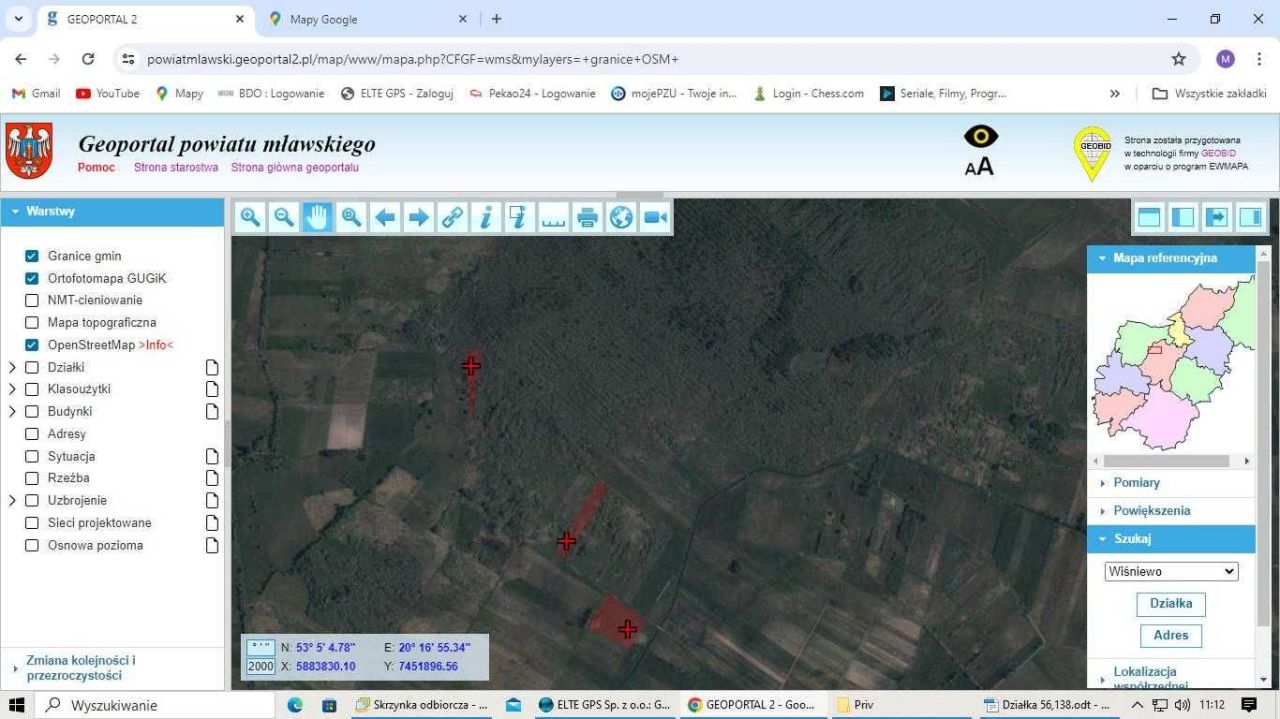Select the hand pan tool
The image size is (1280, 719).
[x=317, y=217]
